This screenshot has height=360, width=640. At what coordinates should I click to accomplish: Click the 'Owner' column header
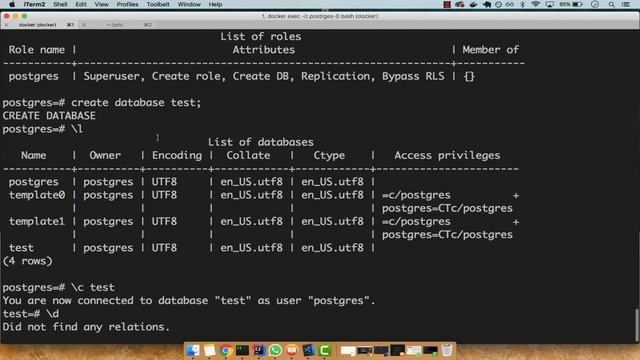(105, 156)
